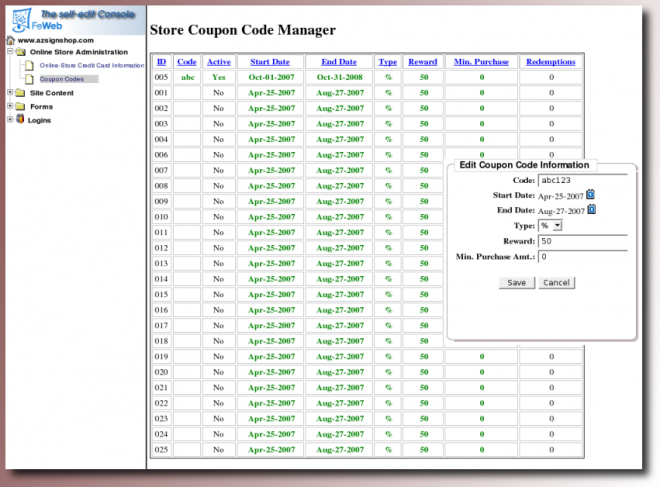660x487 pixels.
Task: Click the Cancel button
Action: [x=556, y=282]
